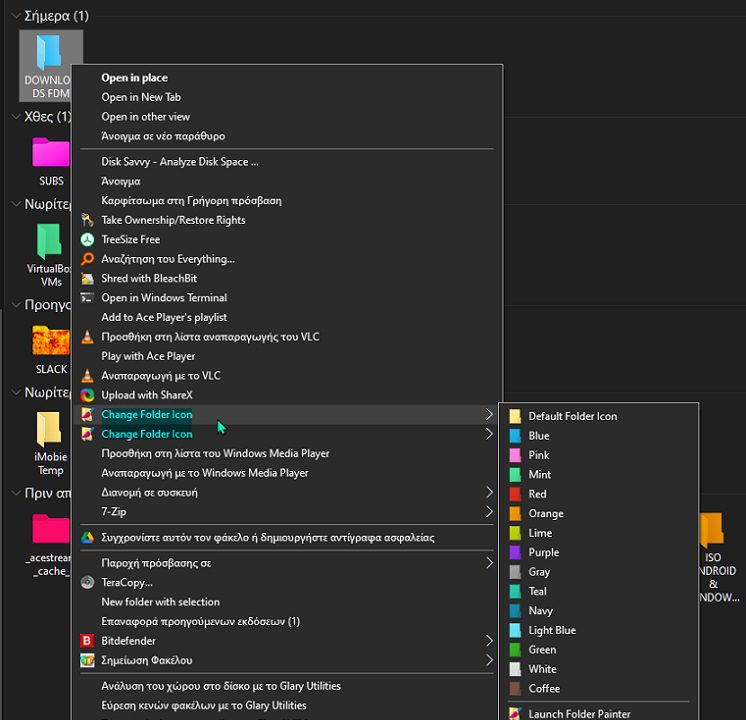Choose Εύρεση κενών φακέλων με Glary Utilities
746x720 pixels.
click(287, 706)
